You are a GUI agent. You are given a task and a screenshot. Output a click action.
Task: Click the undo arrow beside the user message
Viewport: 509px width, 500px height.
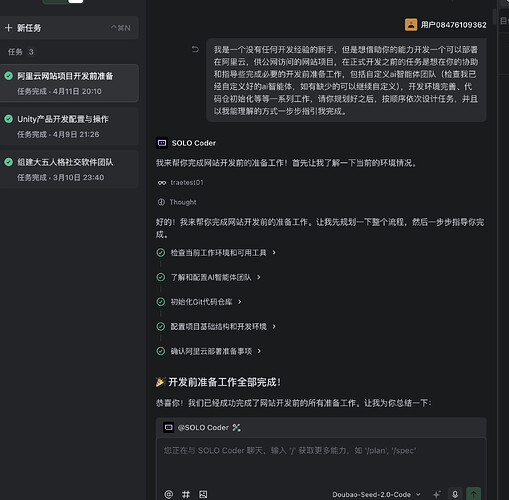[x=195, y=50]
